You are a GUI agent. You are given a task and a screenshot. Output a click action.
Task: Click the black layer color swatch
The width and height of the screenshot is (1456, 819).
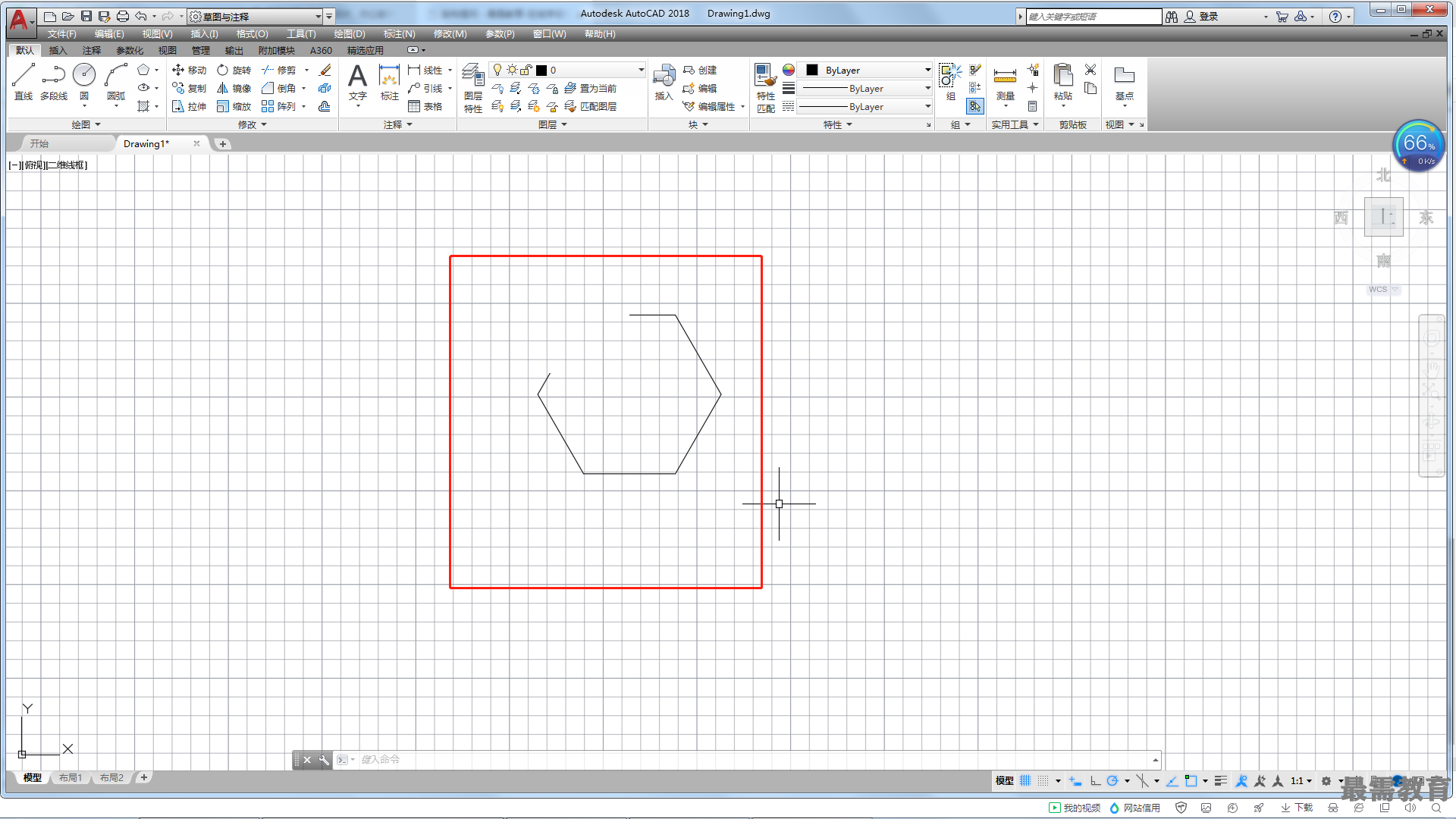point(541,70)
